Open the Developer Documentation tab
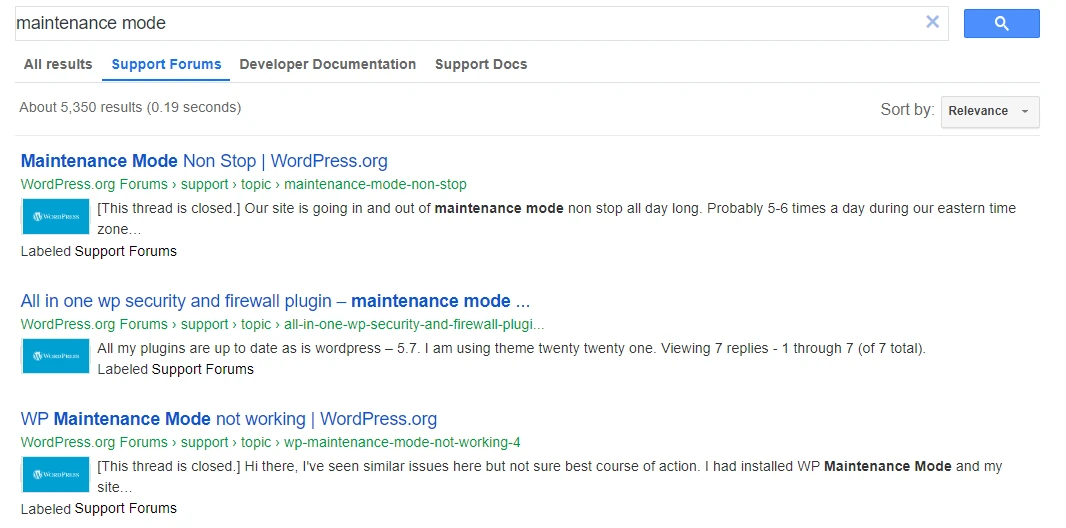Screen dimensions: 1066x528 tap(328, 65)
